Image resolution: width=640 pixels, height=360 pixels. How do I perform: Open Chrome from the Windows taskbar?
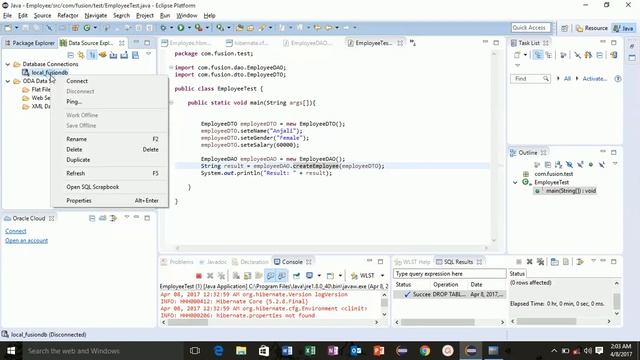coord(424,351)
